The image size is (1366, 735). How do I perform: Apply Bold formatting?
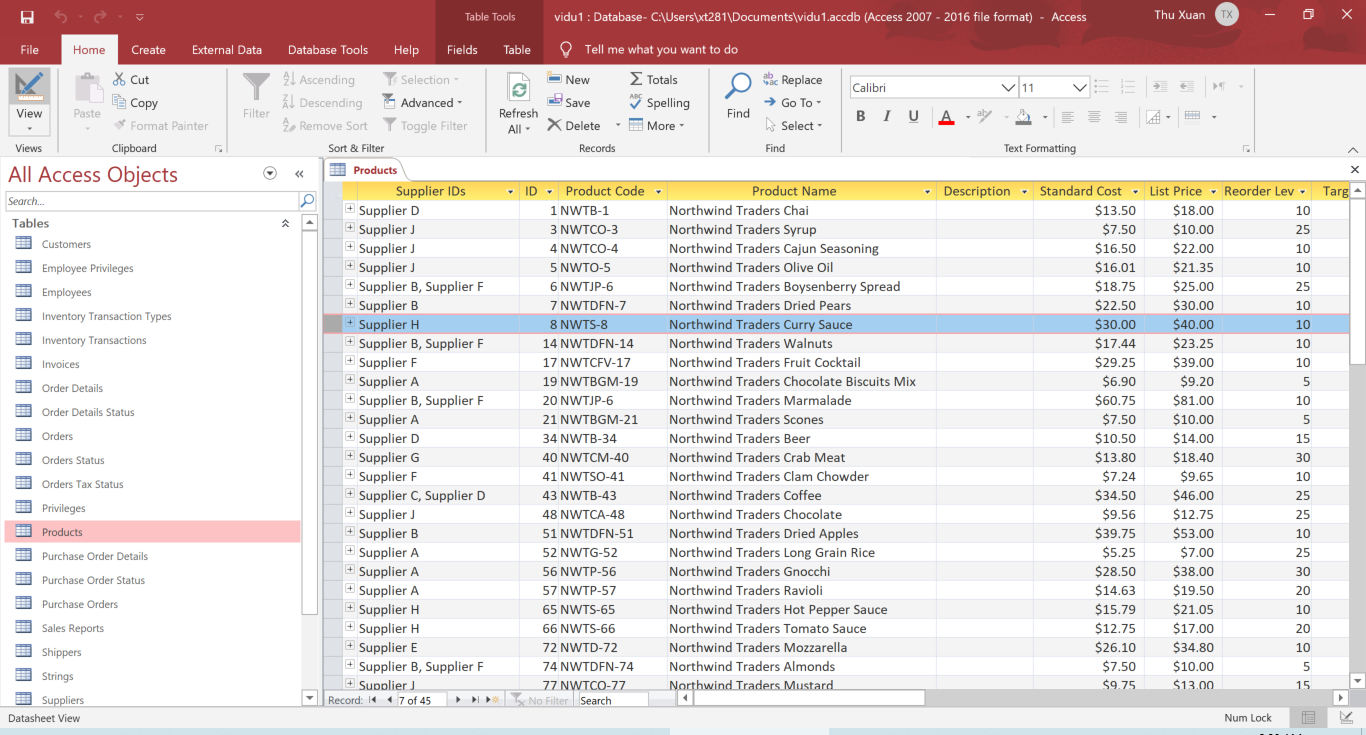click(x=860, y=117)
